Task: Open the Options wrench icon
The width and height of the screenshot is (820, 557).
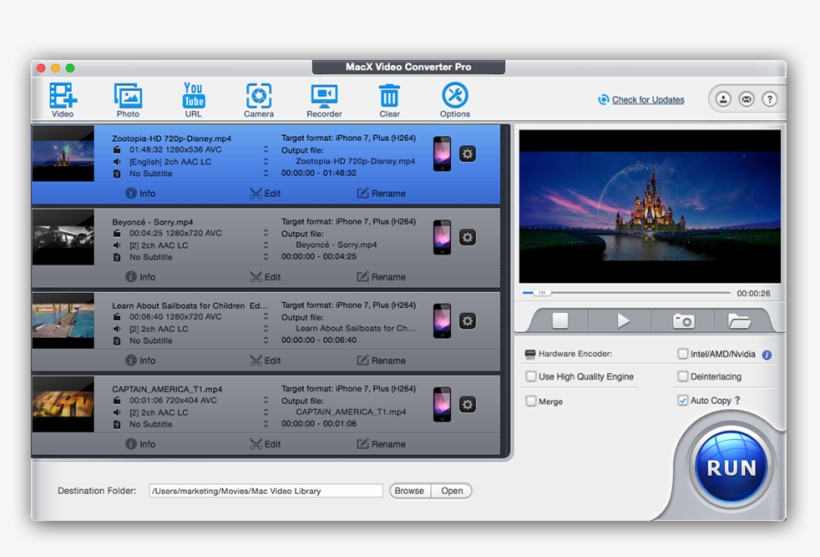Action: [455, 99]
